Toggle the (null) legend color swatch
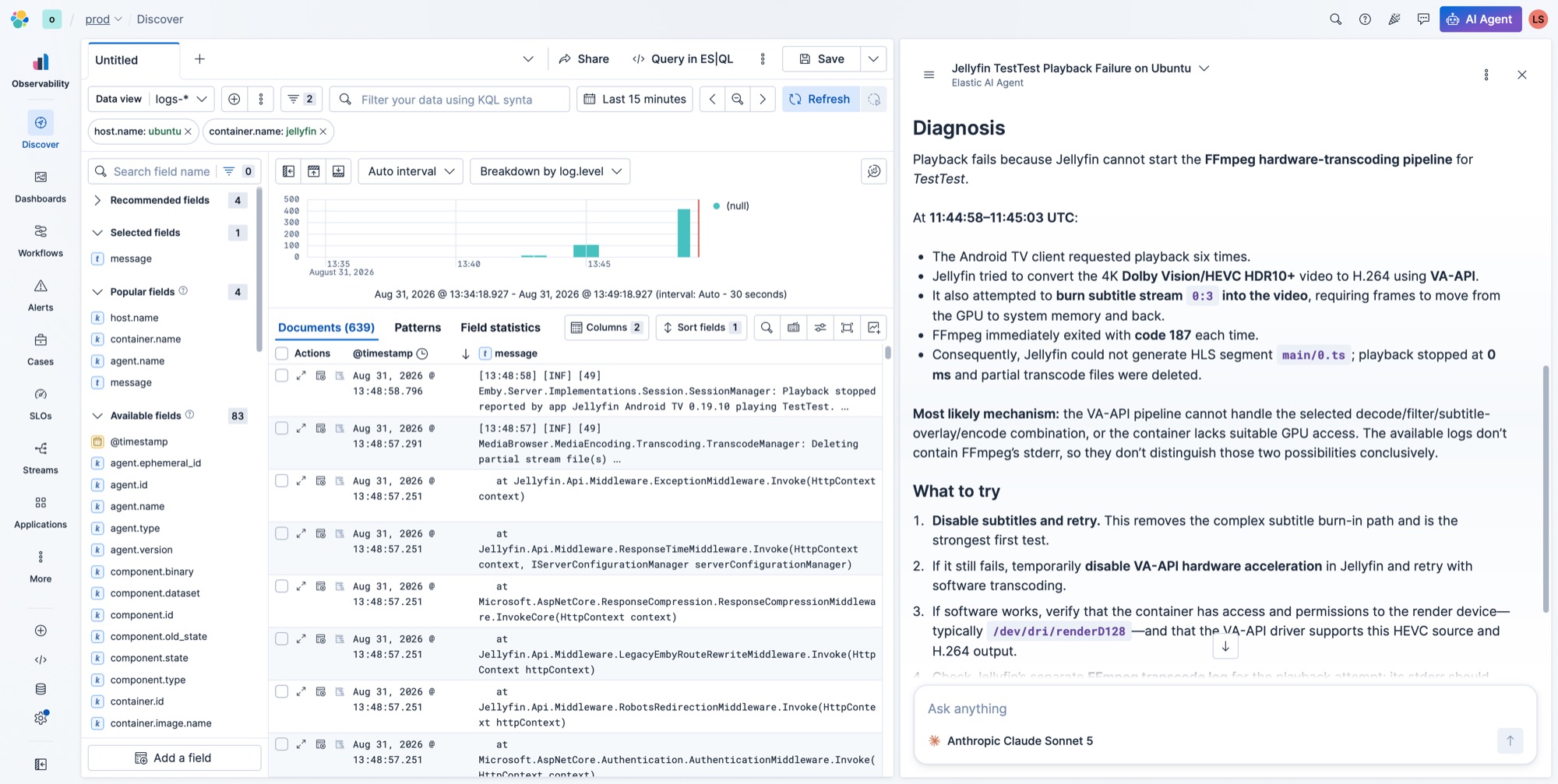Viewport: 1558px width, 784px height. pyautogui.click(x=717, y=206)
